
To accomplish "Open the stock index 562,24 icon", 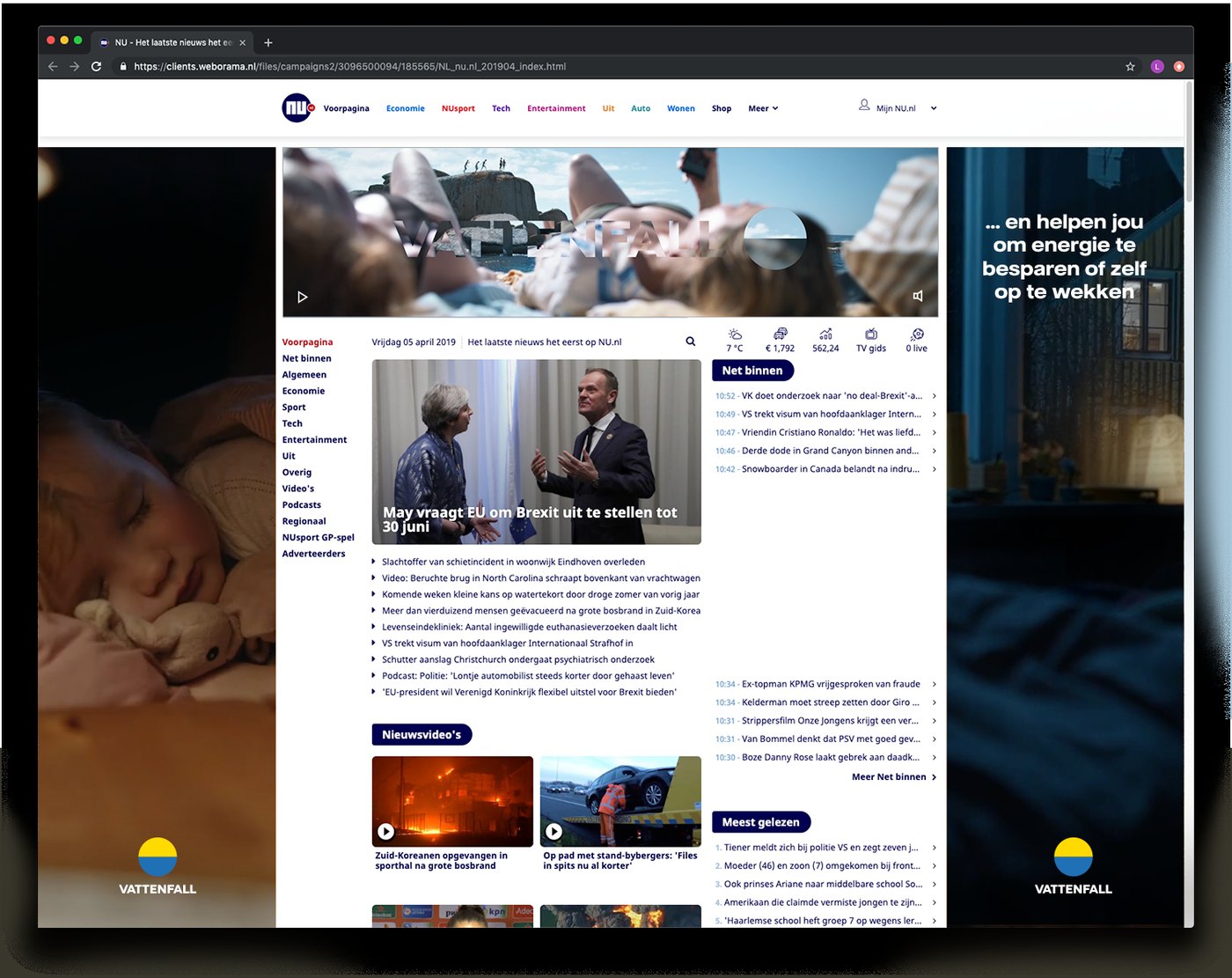I will tap(825, 341).
